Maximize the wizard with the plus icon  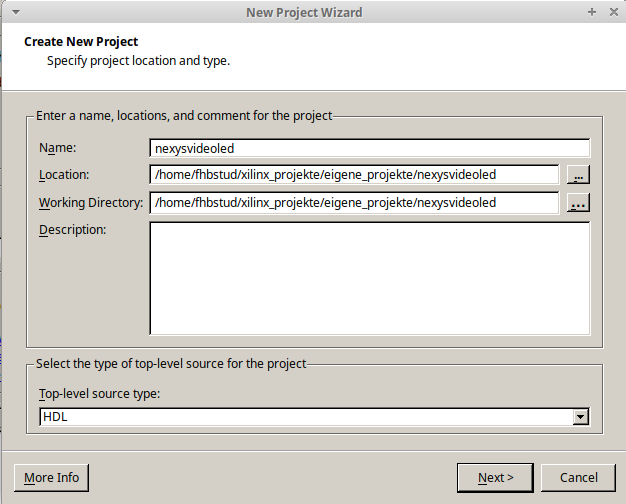pos(592,12)
